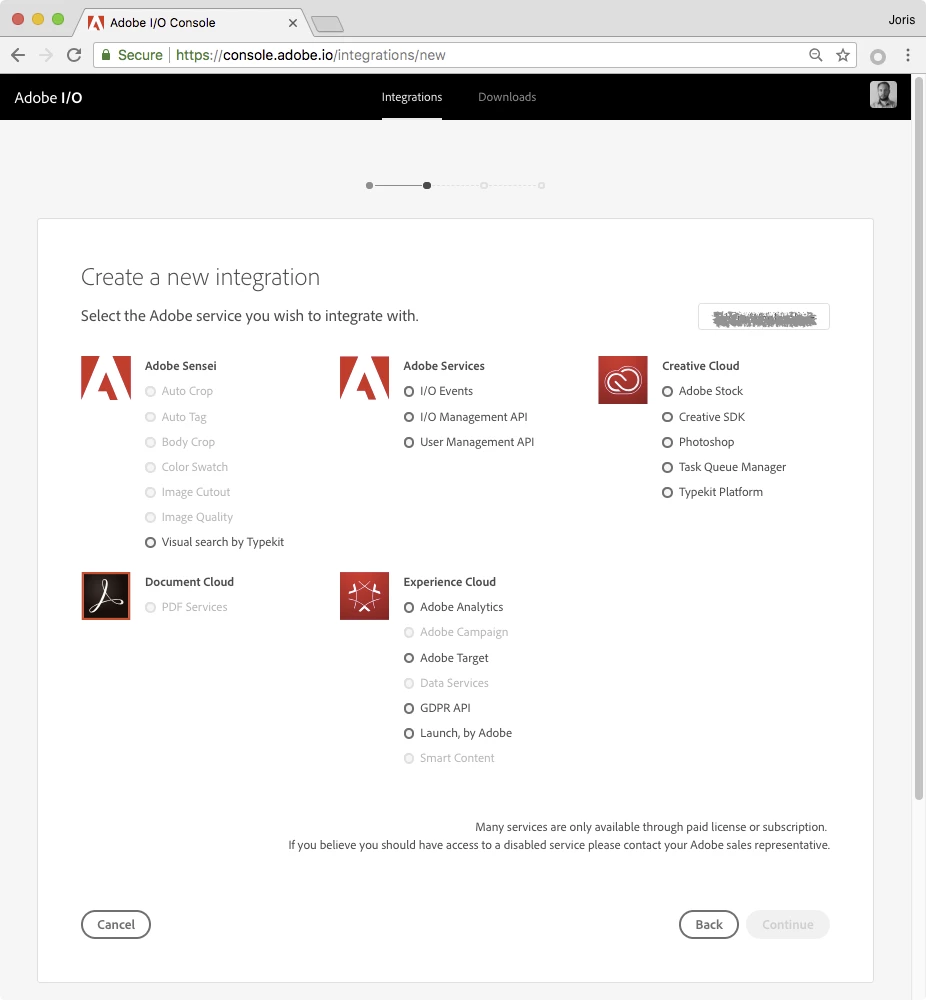Click disabled Data Services radio

[x=409, y=683]
